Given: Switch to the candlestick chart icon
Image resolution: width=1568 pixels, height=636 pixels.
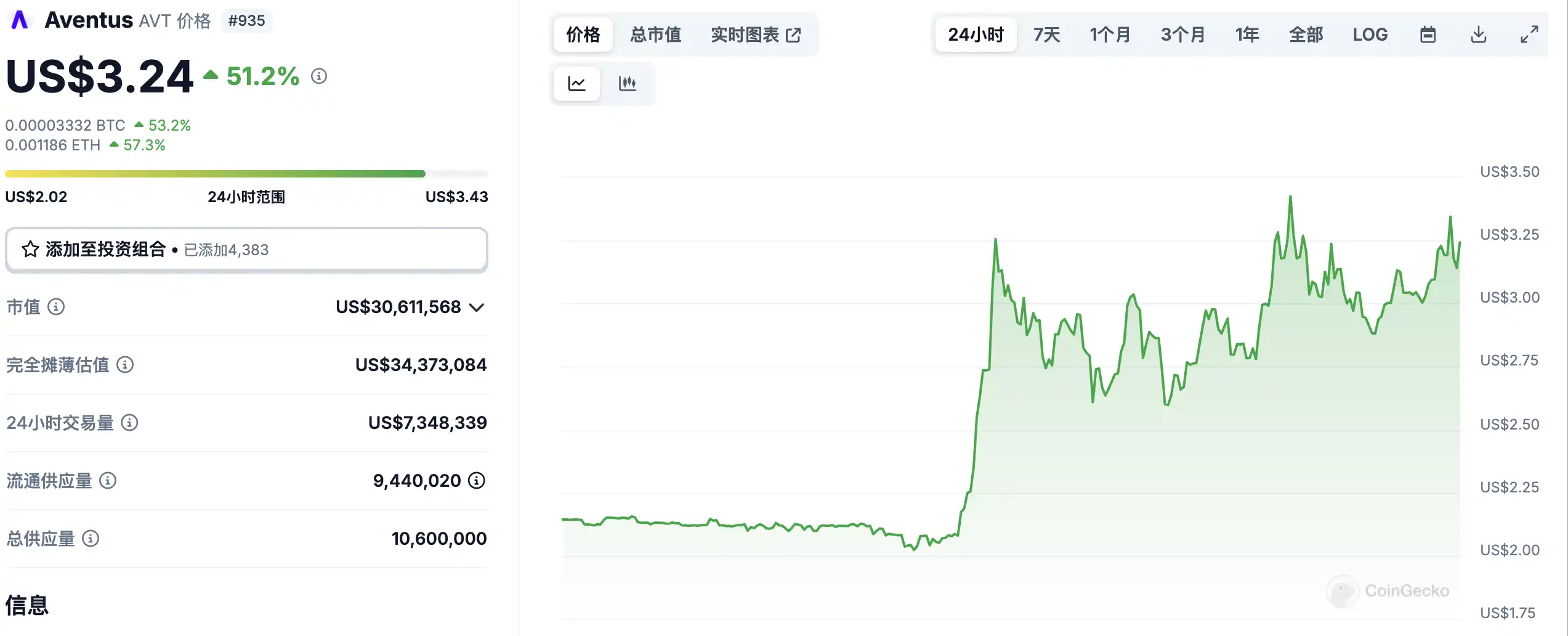Looking at the screenshot, I should coord(627,83).
